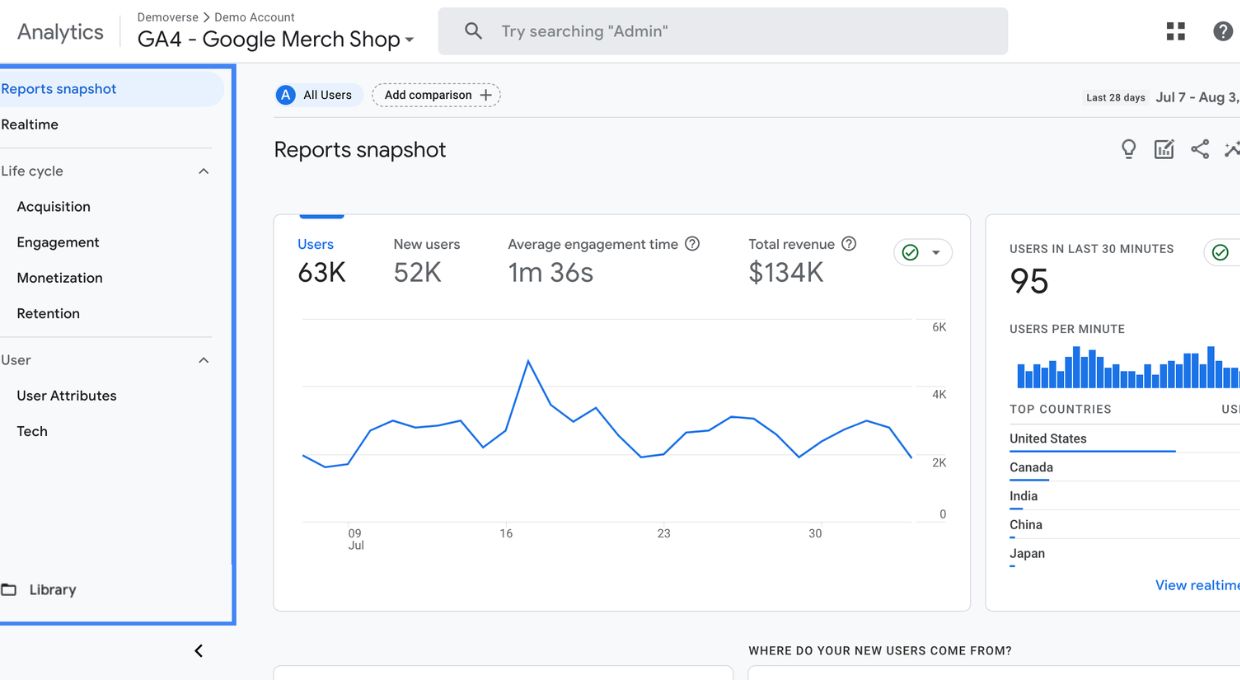This screenshot has width=1240, height=680.
Task: Open the Insights lightbulb icon
Action: pyautogui.click(x=1128, y=148)
